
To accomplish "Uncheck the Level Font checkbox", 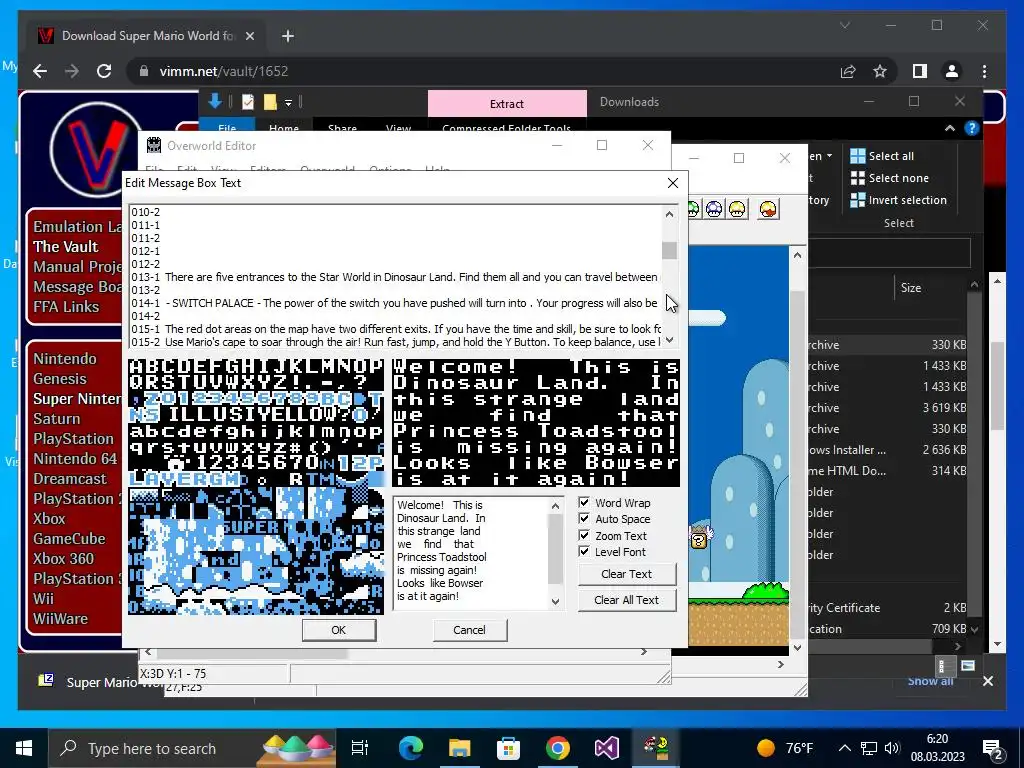I will (584, 552).
